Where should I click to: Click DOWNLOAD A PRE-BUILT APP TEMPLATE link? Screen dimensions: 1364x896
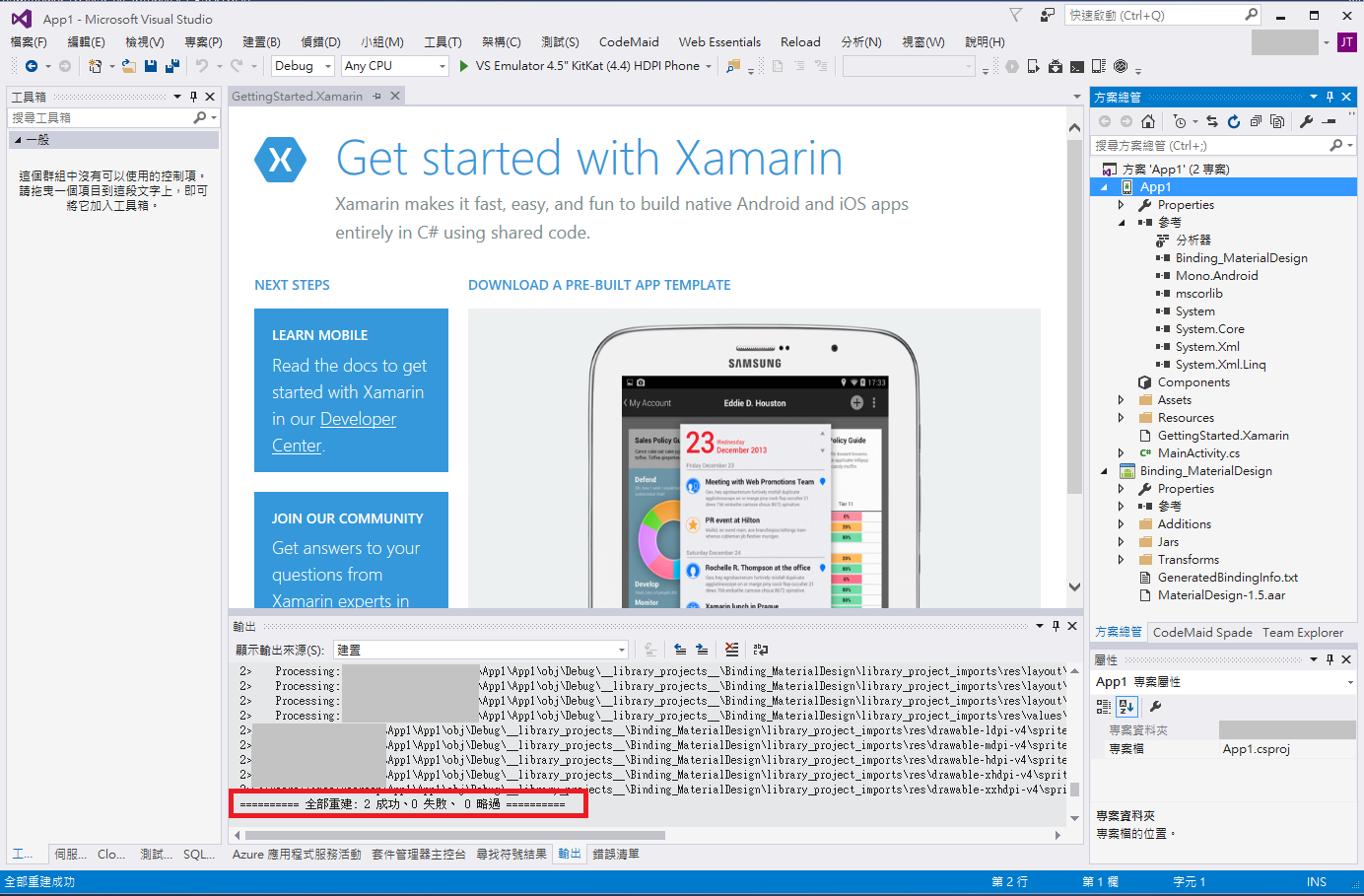(x=599, y=285)
